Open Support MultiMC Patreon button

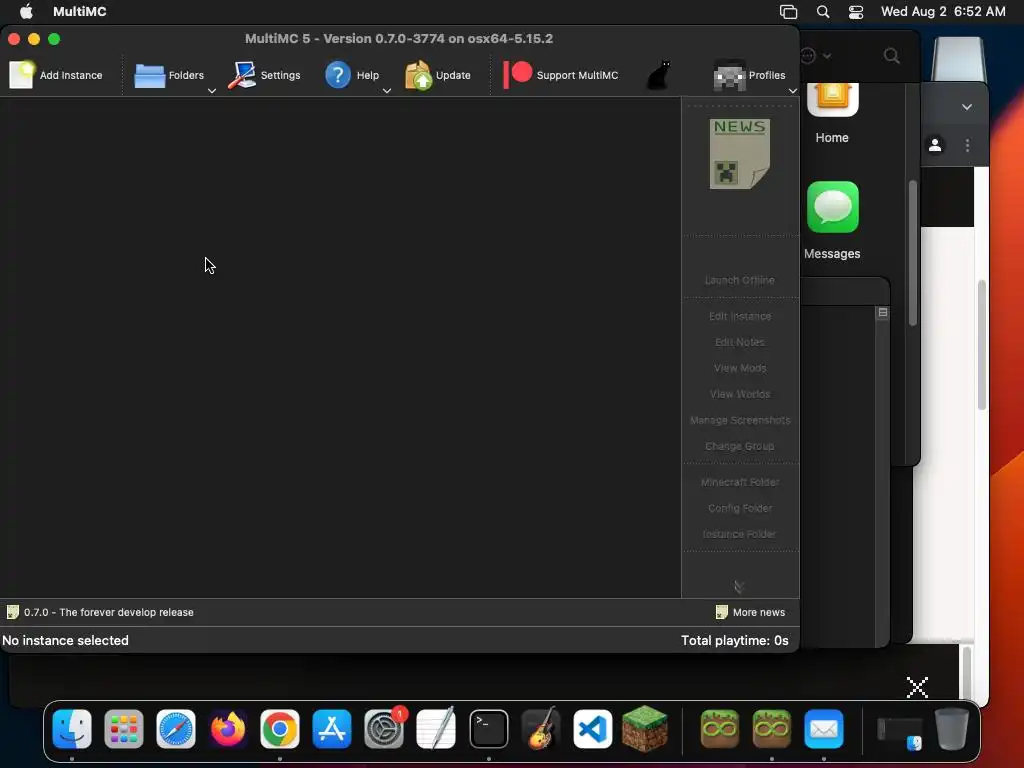pos(561,75)
